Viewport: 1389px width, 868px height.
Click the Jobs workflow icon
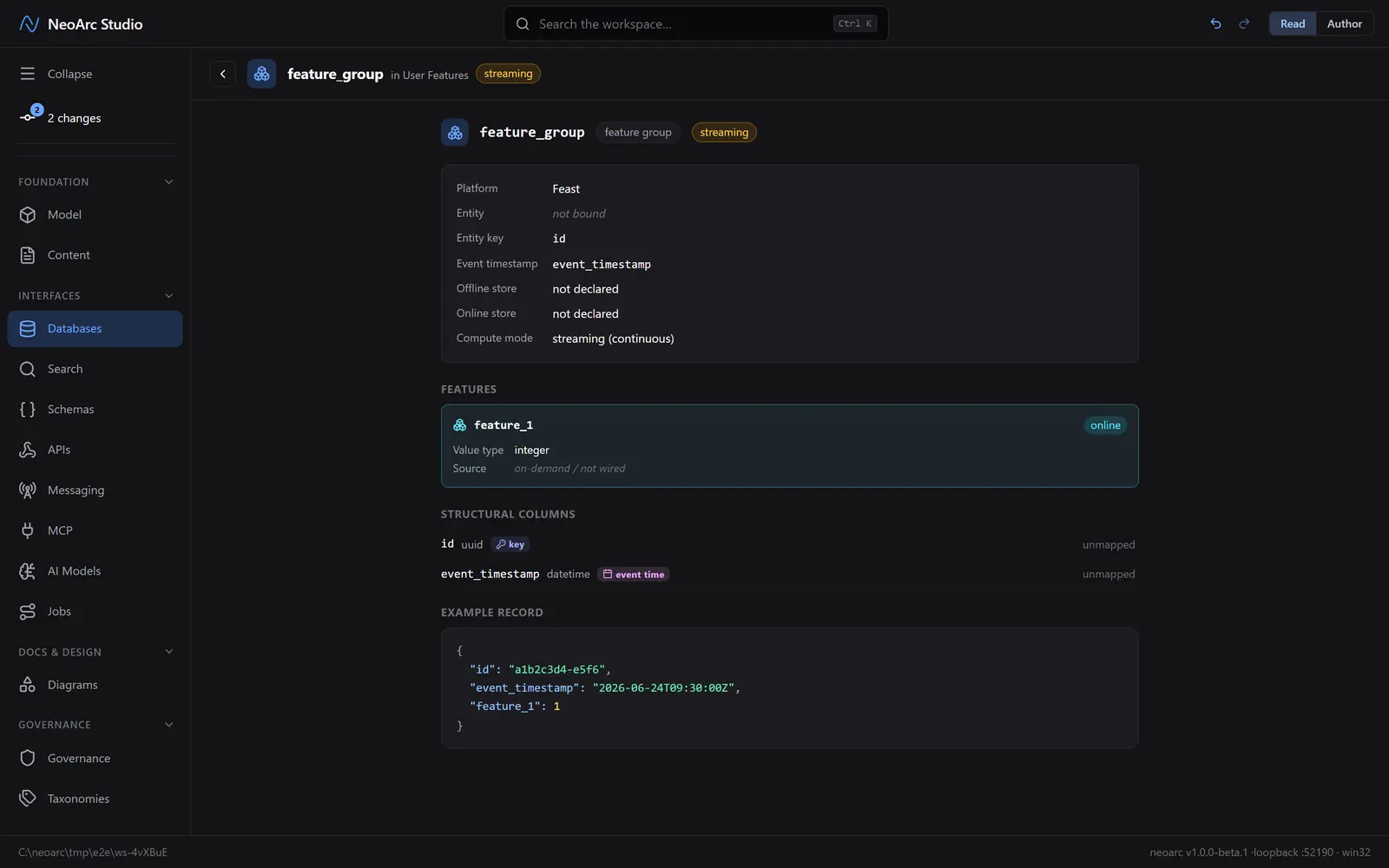pyautogui.click(x=28, y=611)
